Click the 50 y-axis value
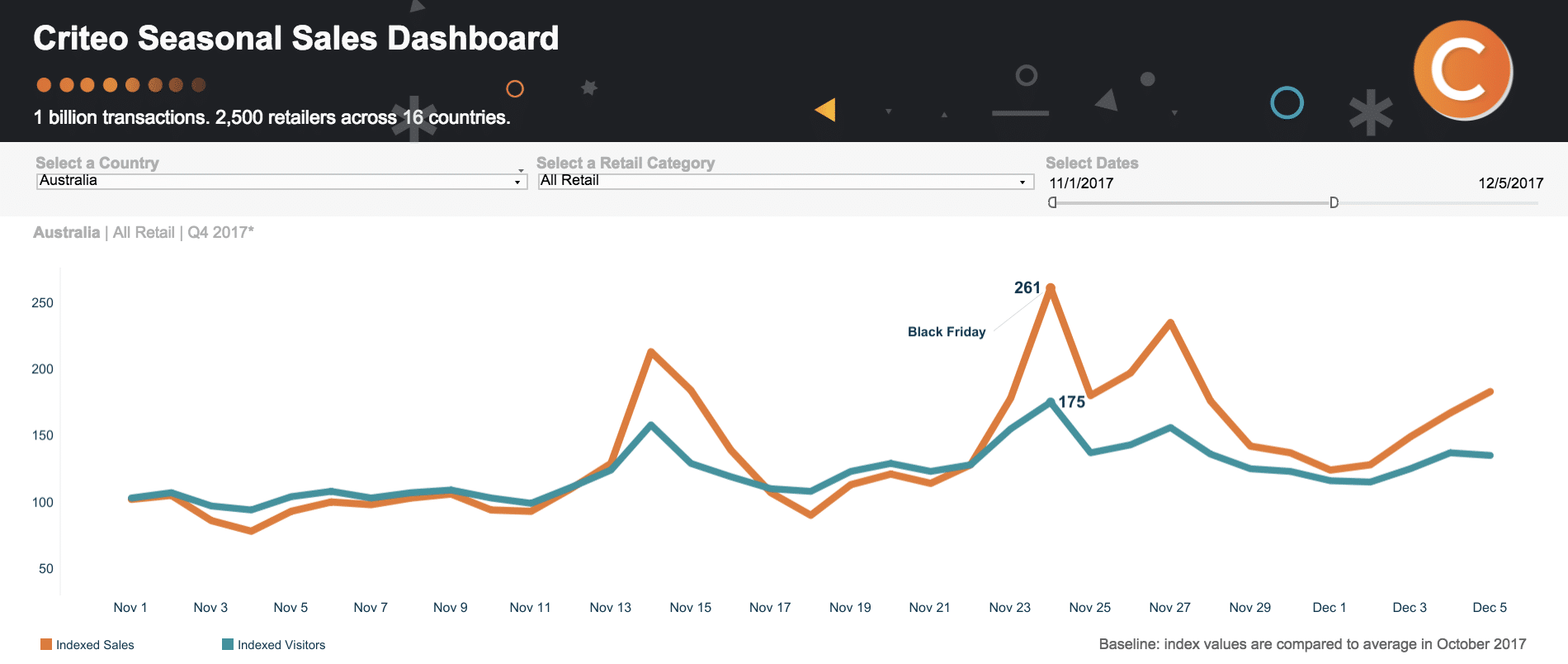Screen dimensions: 1568x664 pos(46,569)
